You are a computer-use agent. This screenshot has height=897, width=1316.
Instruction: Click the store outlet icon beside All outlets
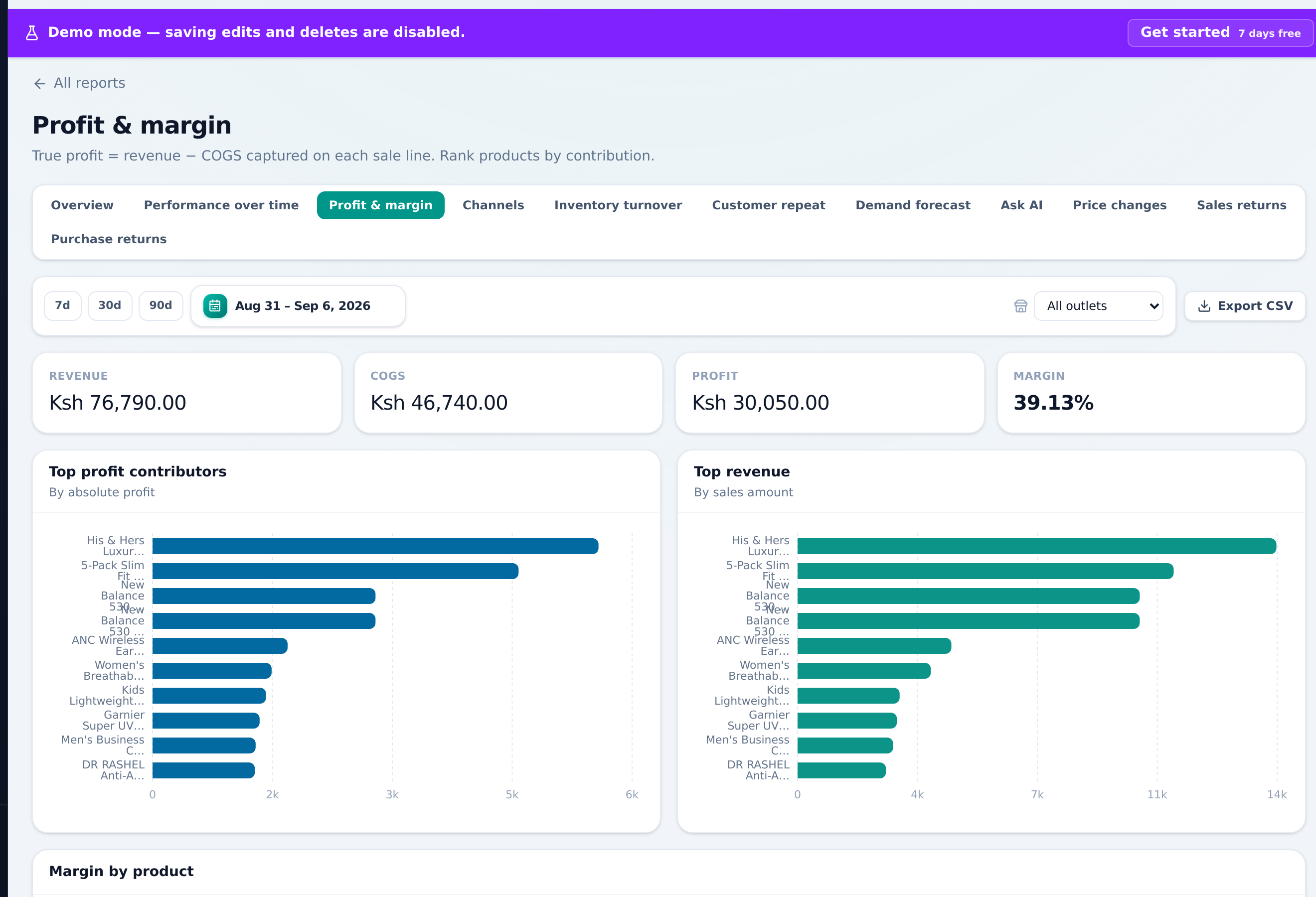(1020, 306)
